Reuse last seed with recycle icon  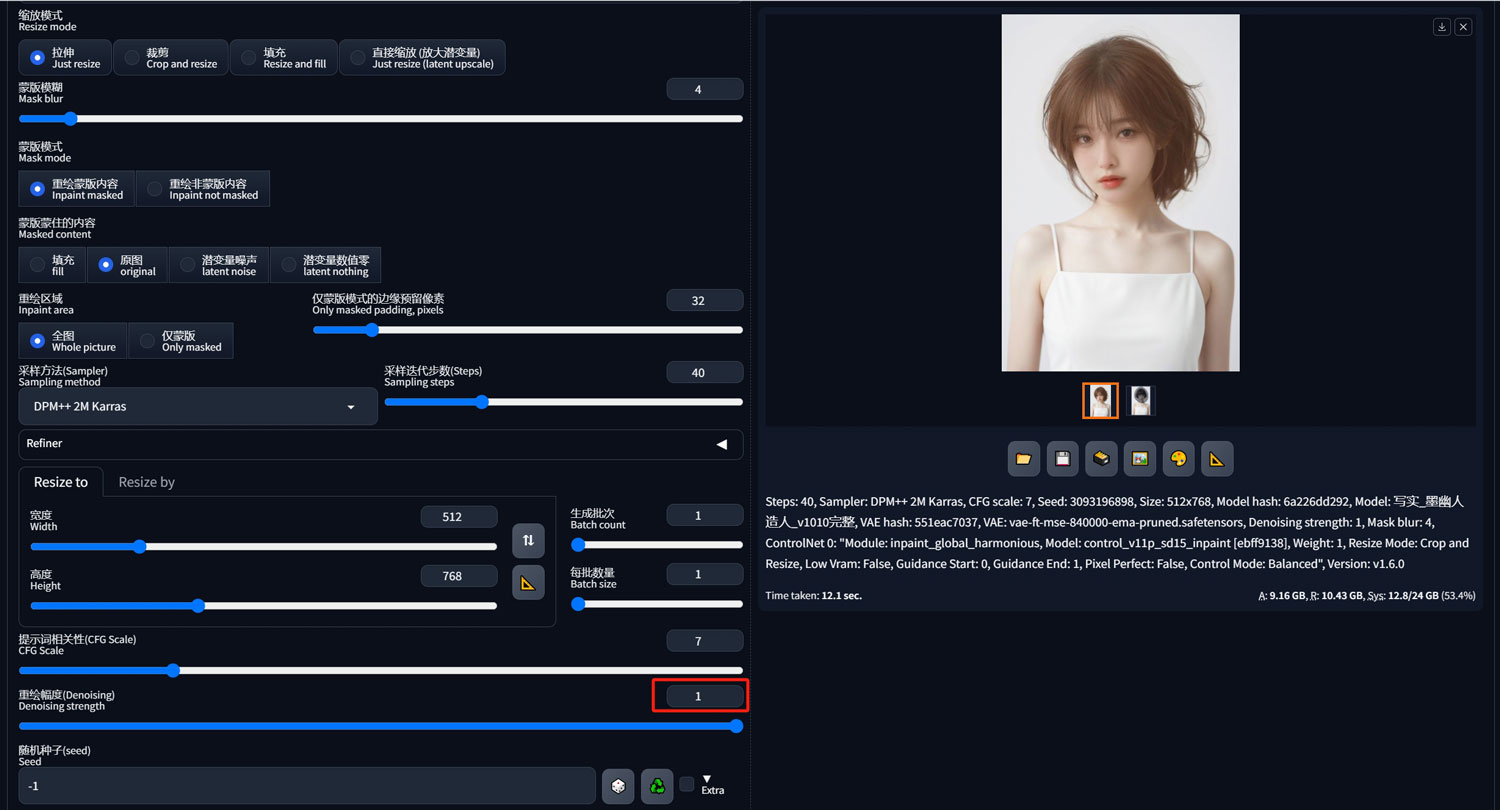tap(657, 786)
